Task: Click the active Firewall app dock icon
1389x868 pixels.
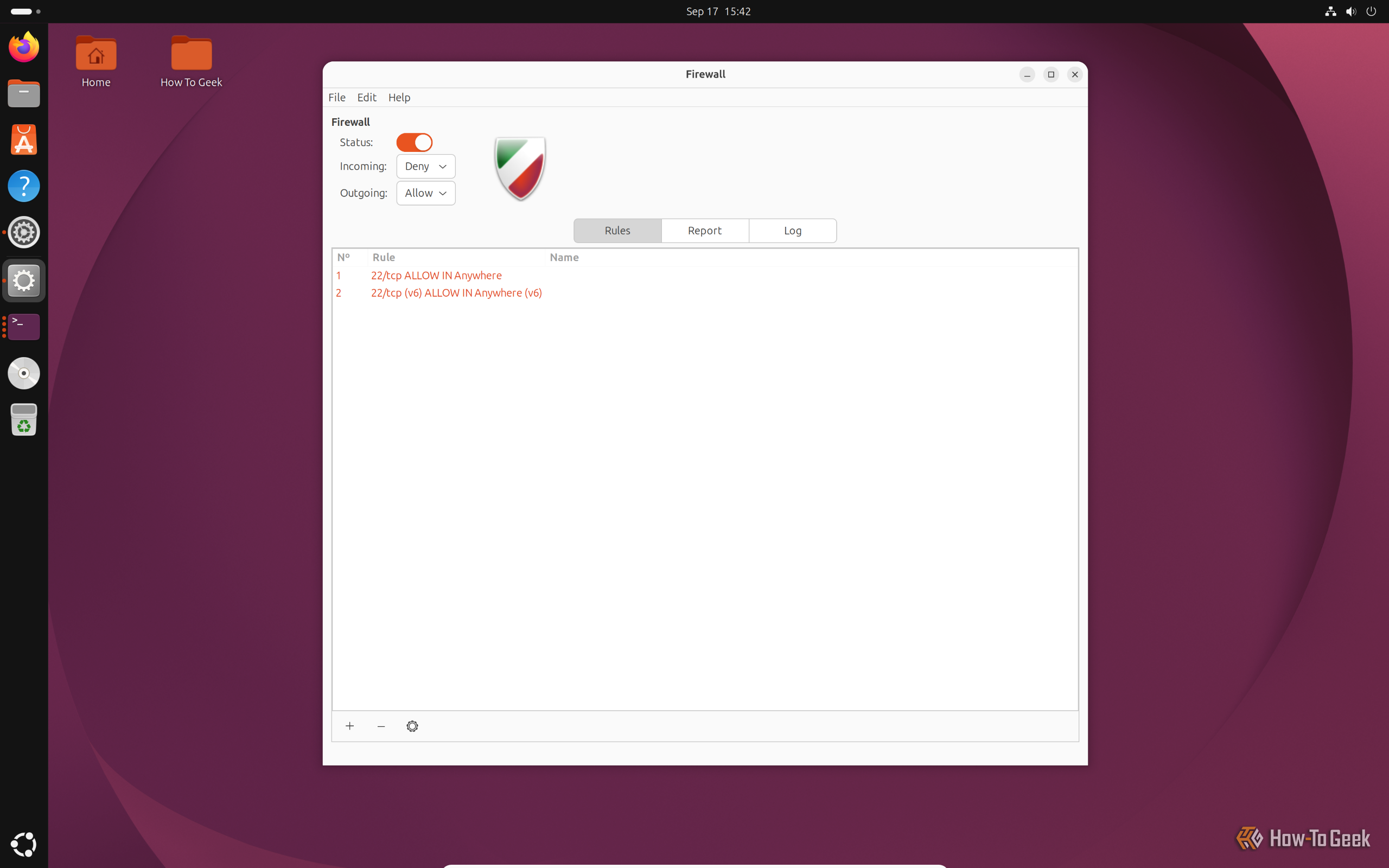Action: [23, 280]
